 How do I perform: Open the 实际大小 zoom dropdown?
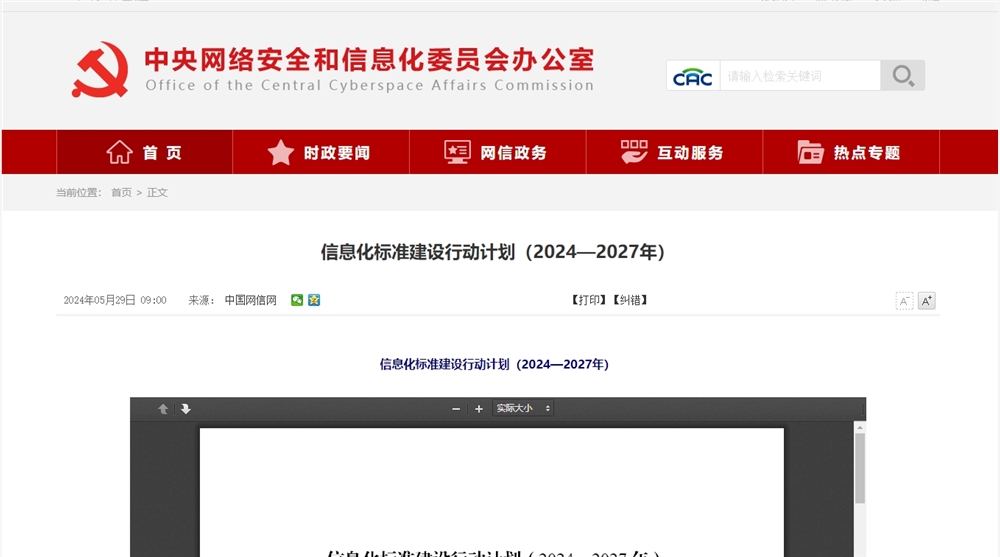(523, 409)
